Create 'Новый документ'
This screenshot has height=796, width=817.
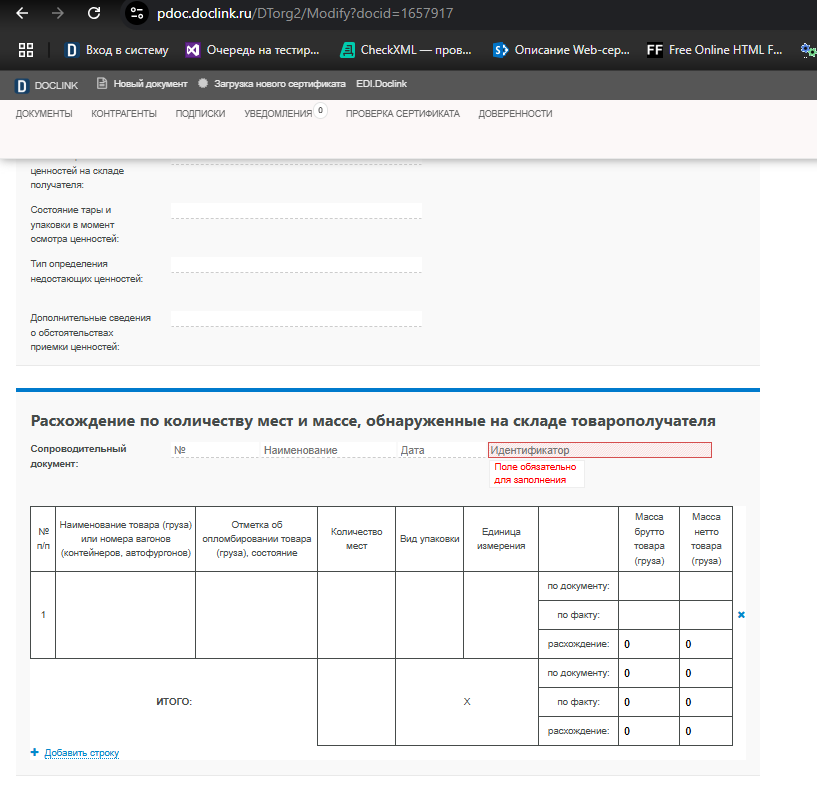[x=142, y=84]
